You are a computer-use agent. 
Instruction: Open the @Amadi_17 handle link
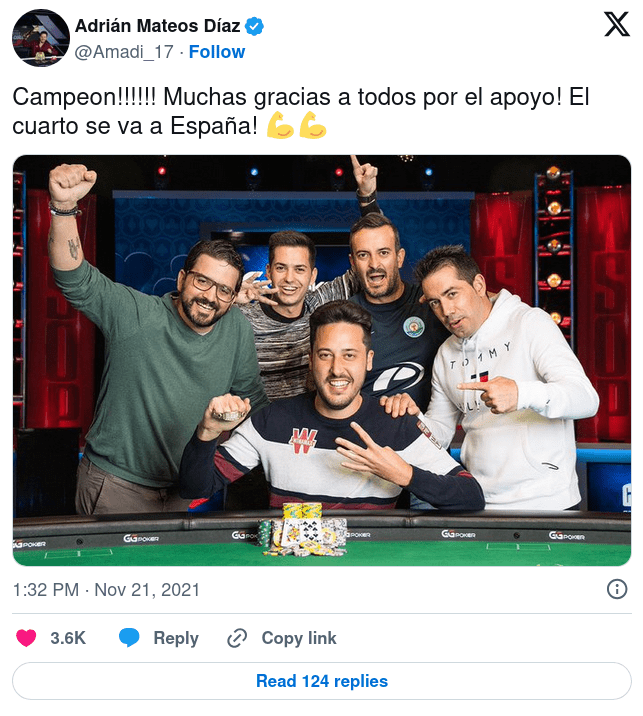[x=124, y=52]
